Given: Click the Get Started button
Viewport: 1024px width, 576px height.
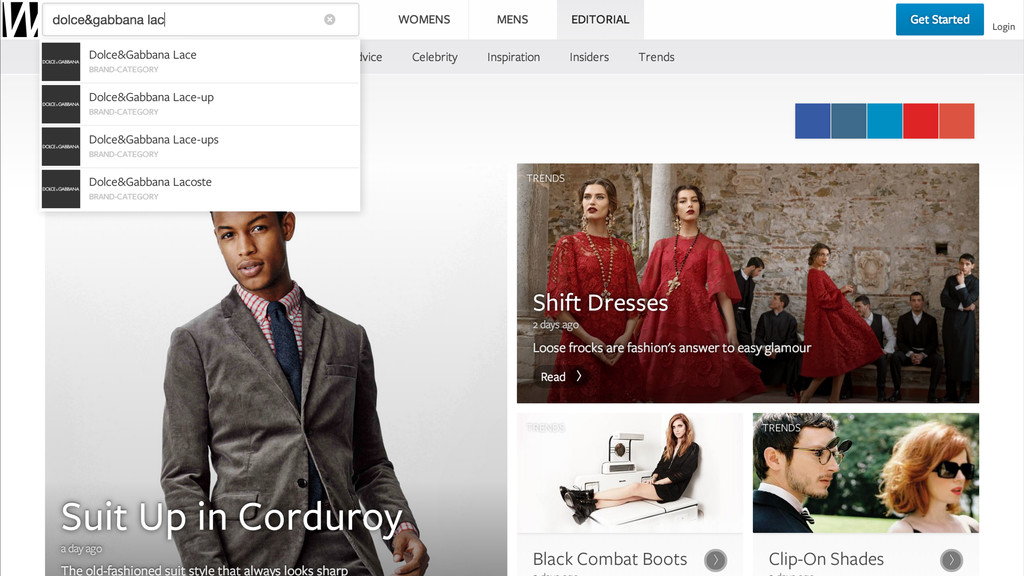Looking at the screenshot, I should point(939,20).
